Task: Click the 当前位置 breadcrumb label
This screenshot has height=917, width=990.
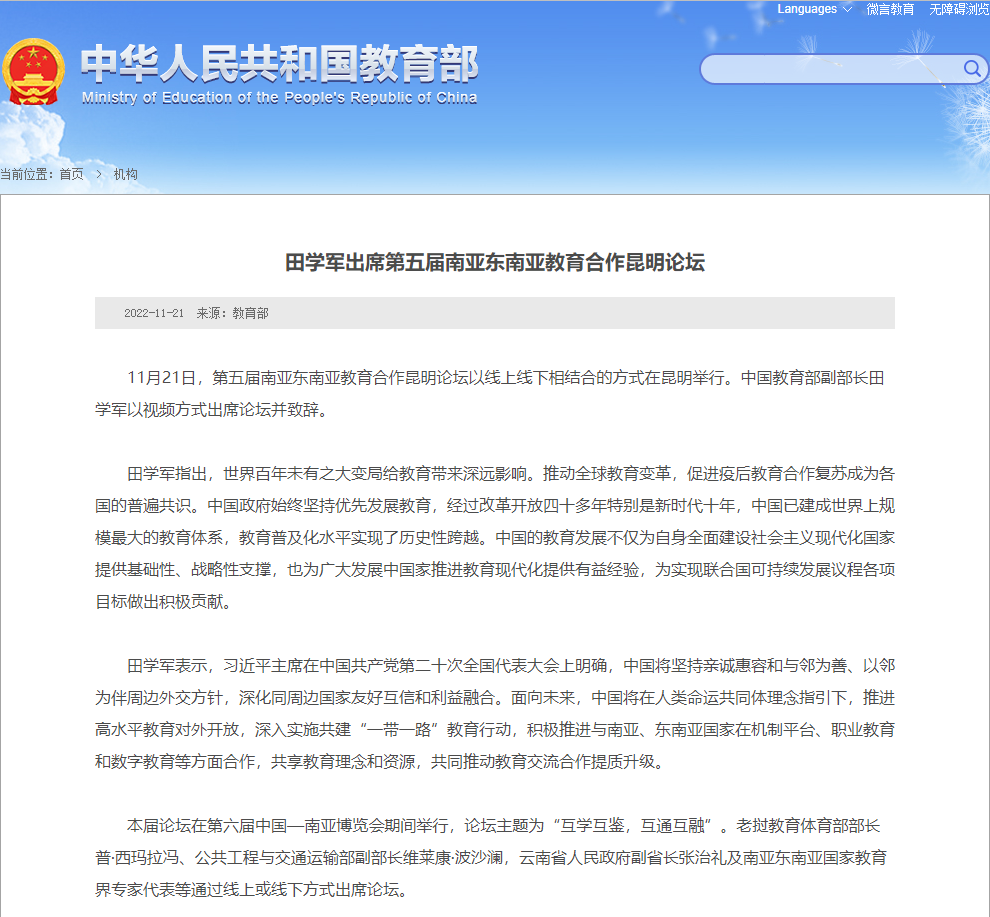Action: point(27,174)
